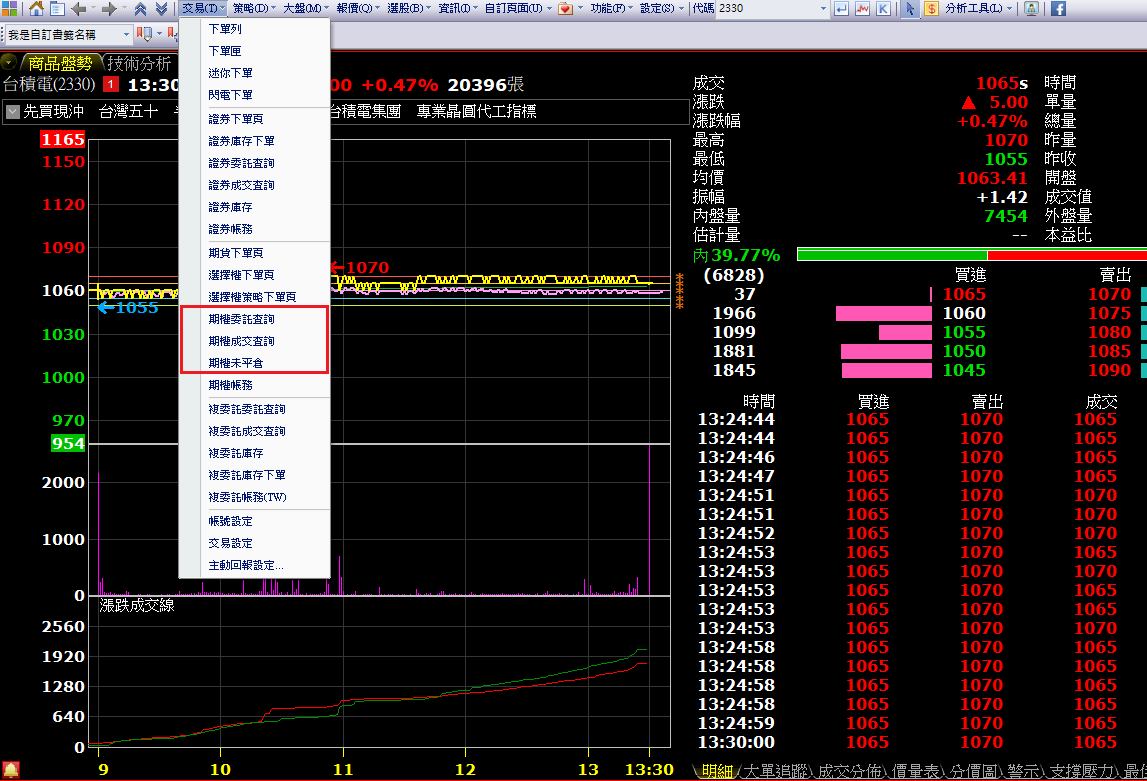
Task: Select 期權委託查詢 from the menu
Action: coord(241,320)
